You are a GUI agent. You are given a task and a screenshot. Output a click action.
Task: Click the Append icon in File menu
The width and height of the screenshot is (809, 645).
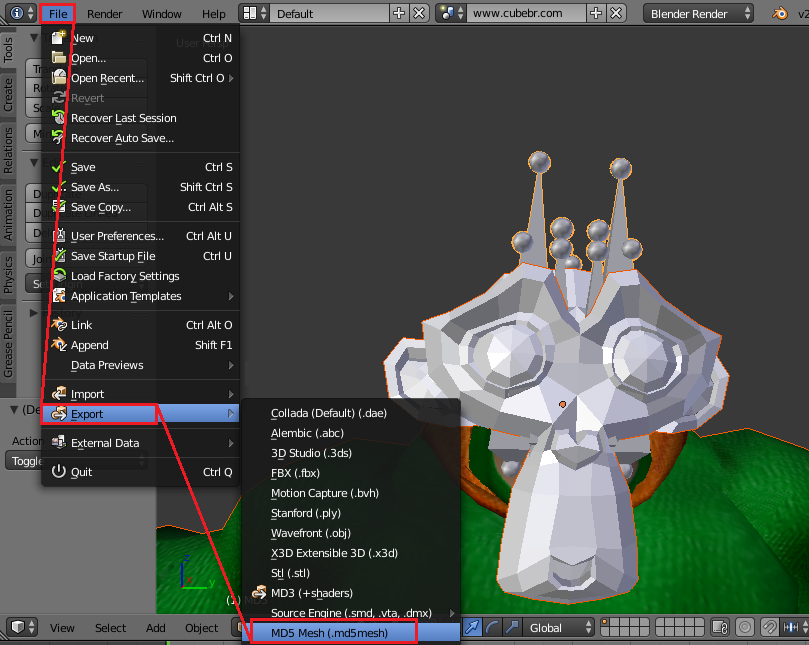(59, 345)
